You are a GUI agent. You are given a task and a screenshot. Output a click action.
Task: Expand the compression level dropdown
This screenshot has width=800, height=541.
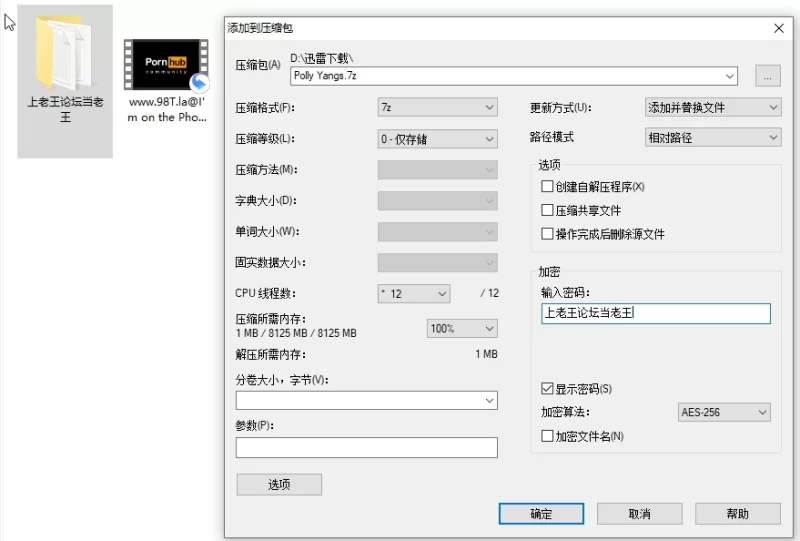(x=437, y=139)
